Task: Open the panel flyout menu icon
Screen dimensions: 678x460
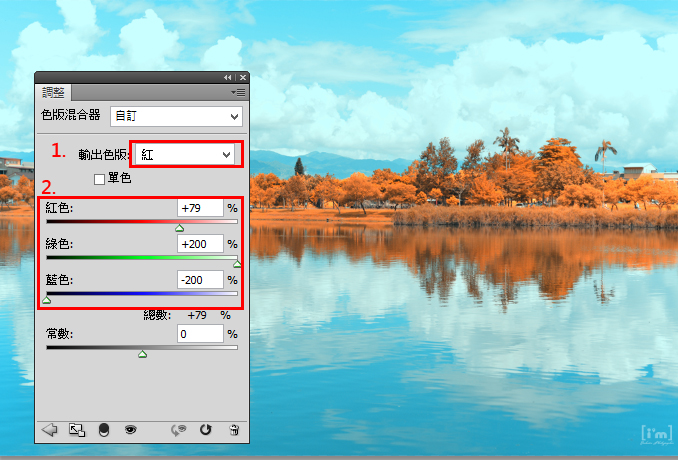Action: tap(238, 93)
